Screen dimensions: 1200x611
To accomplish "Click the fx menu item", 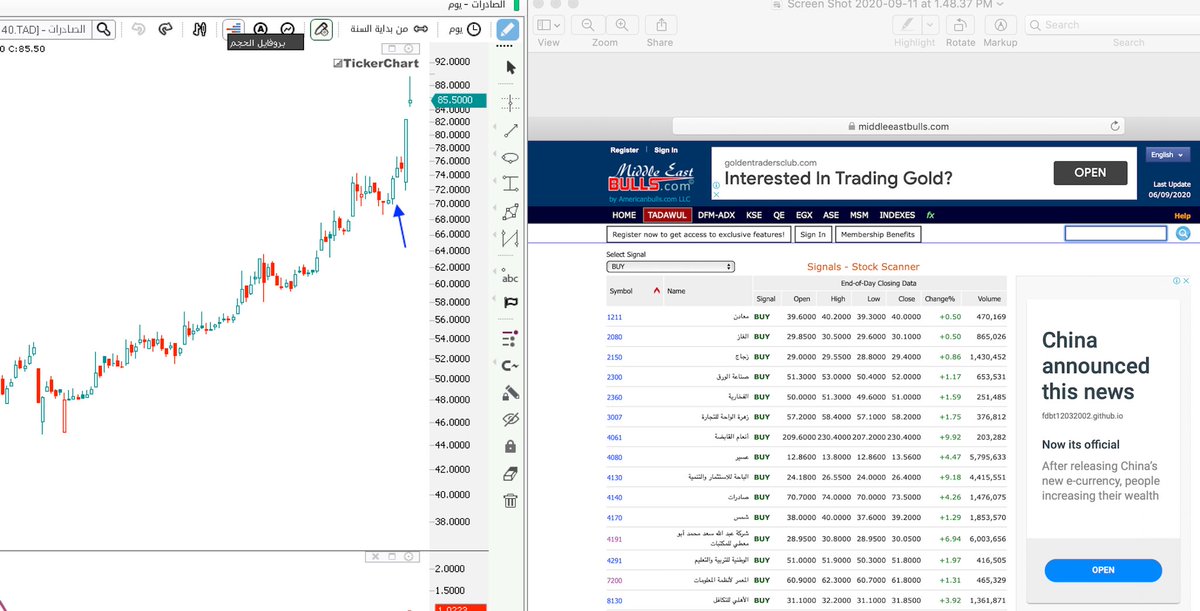I will coord(930,215).
